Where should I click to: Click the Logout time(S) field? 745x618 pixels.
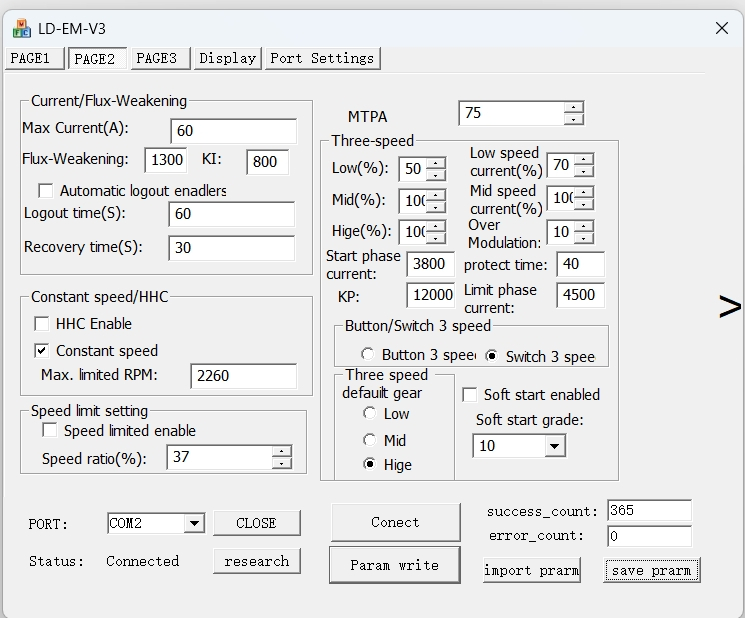[231, 214]
